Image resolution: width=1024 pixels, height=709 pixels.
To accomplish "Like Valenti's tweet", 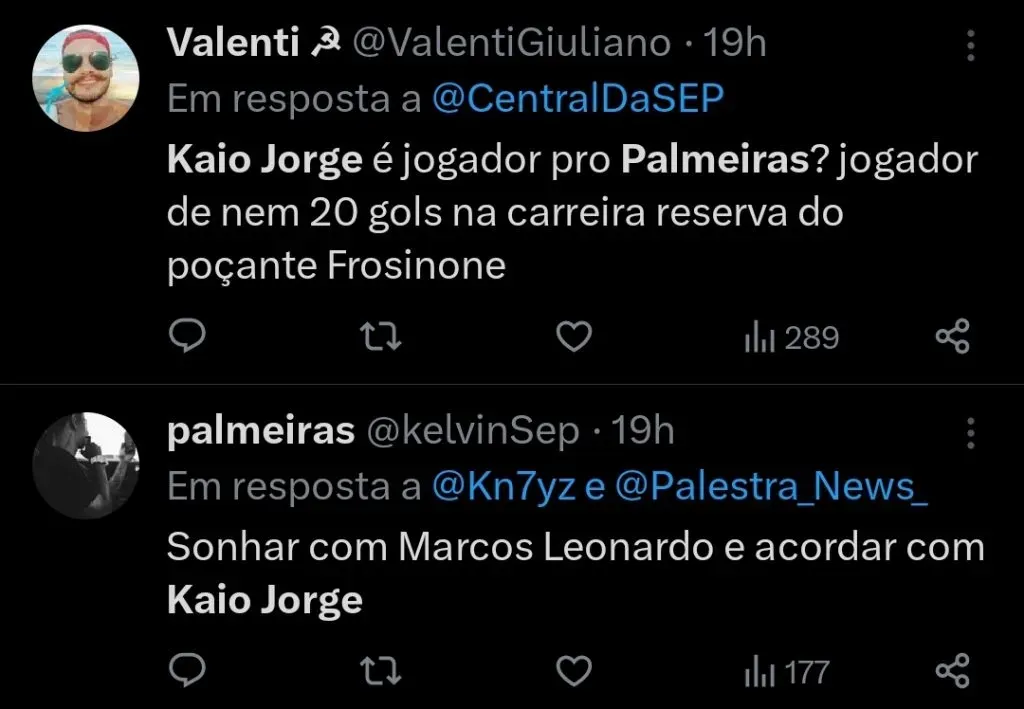I will click(573, 337).
